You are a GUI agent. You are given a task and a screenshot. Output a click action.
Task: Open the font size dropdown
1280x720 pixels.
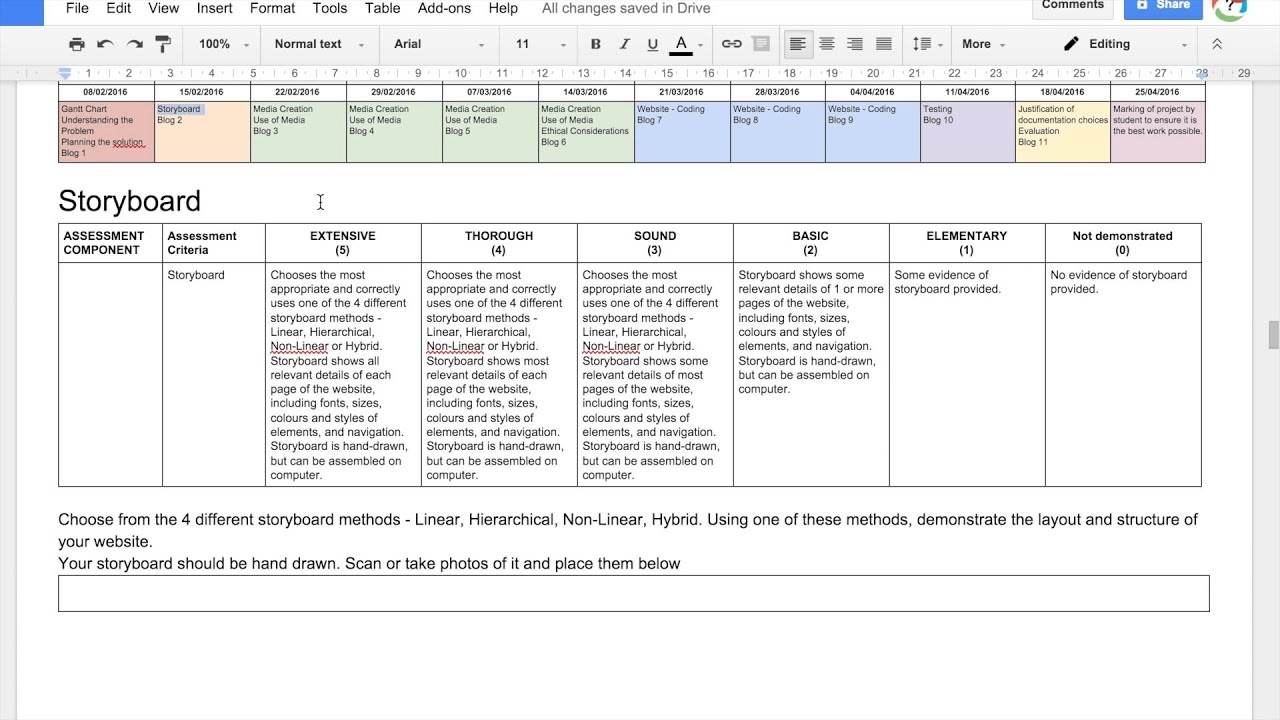point(541,44)
